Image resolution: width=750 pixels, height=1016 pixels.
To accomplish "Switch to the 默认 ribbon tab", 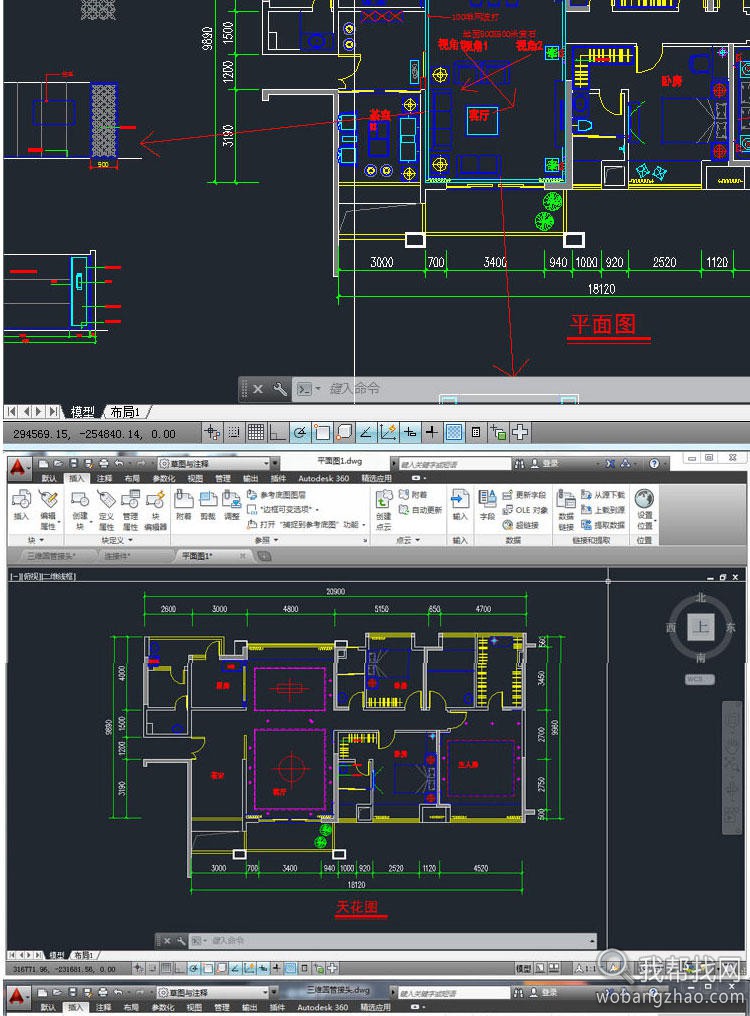I will 49,478.
